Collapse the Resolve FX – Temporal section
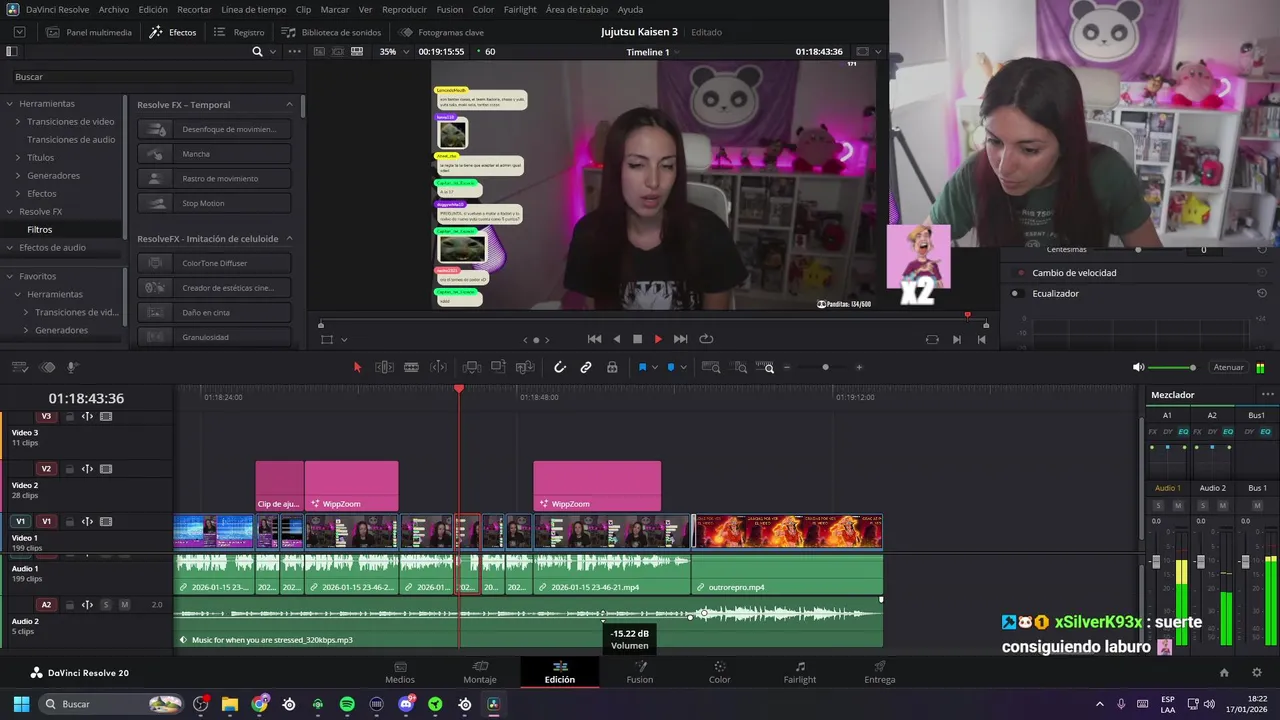 coord(290,105)
